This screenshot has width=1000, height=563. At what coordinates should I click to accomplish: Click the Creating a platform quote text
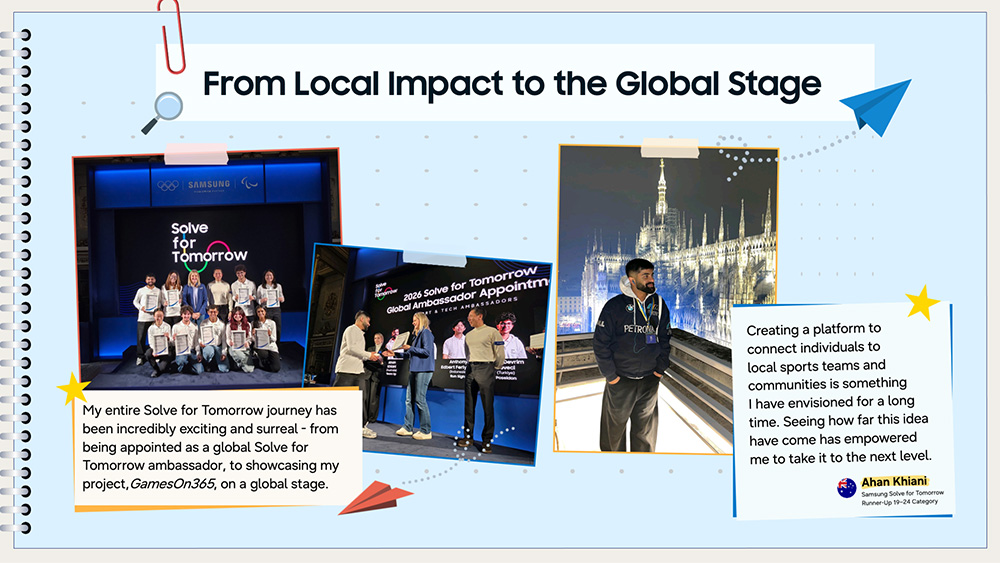(x=838, y=393)
